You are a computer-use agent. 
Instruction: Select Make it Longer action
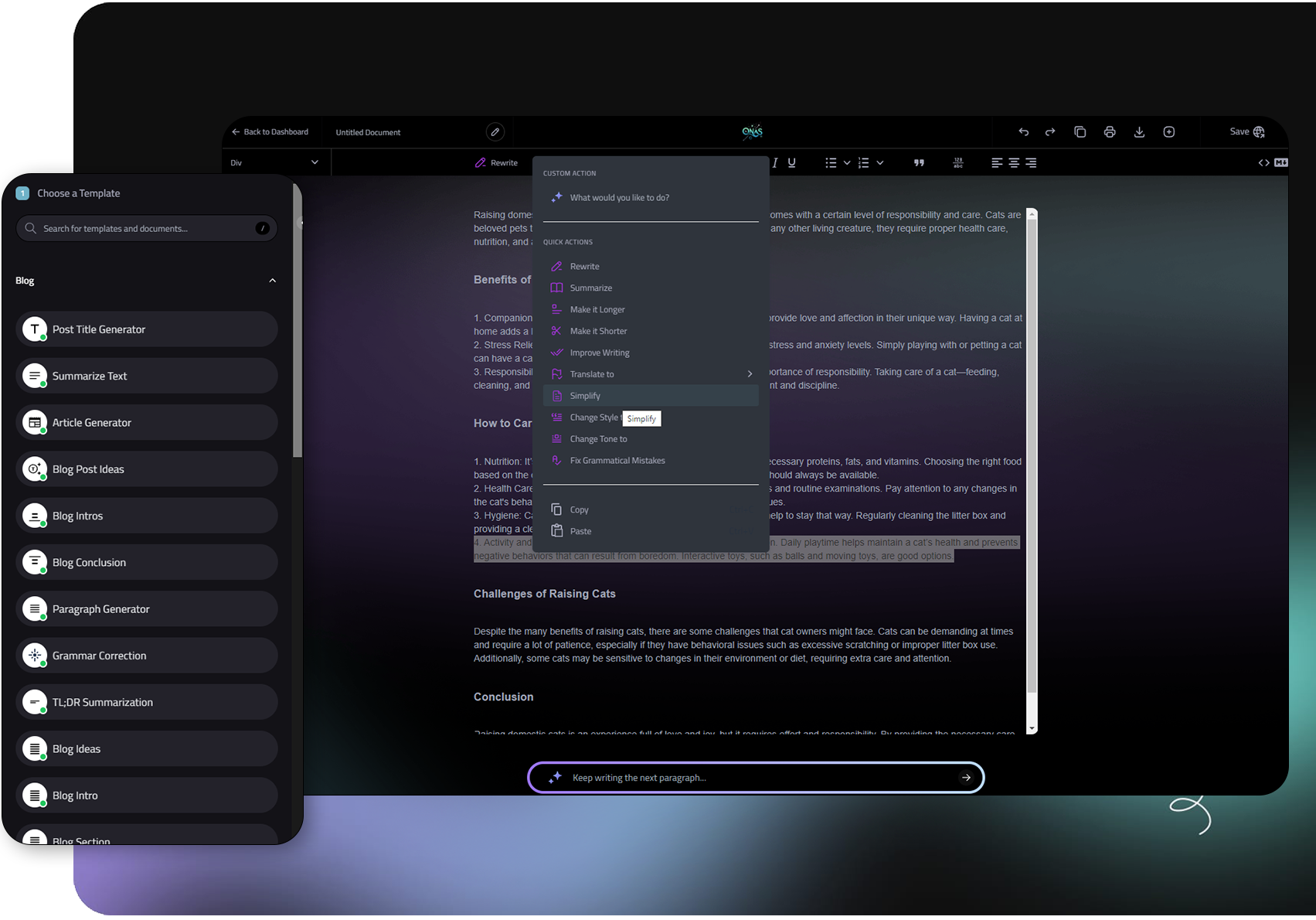click(651, 309)
